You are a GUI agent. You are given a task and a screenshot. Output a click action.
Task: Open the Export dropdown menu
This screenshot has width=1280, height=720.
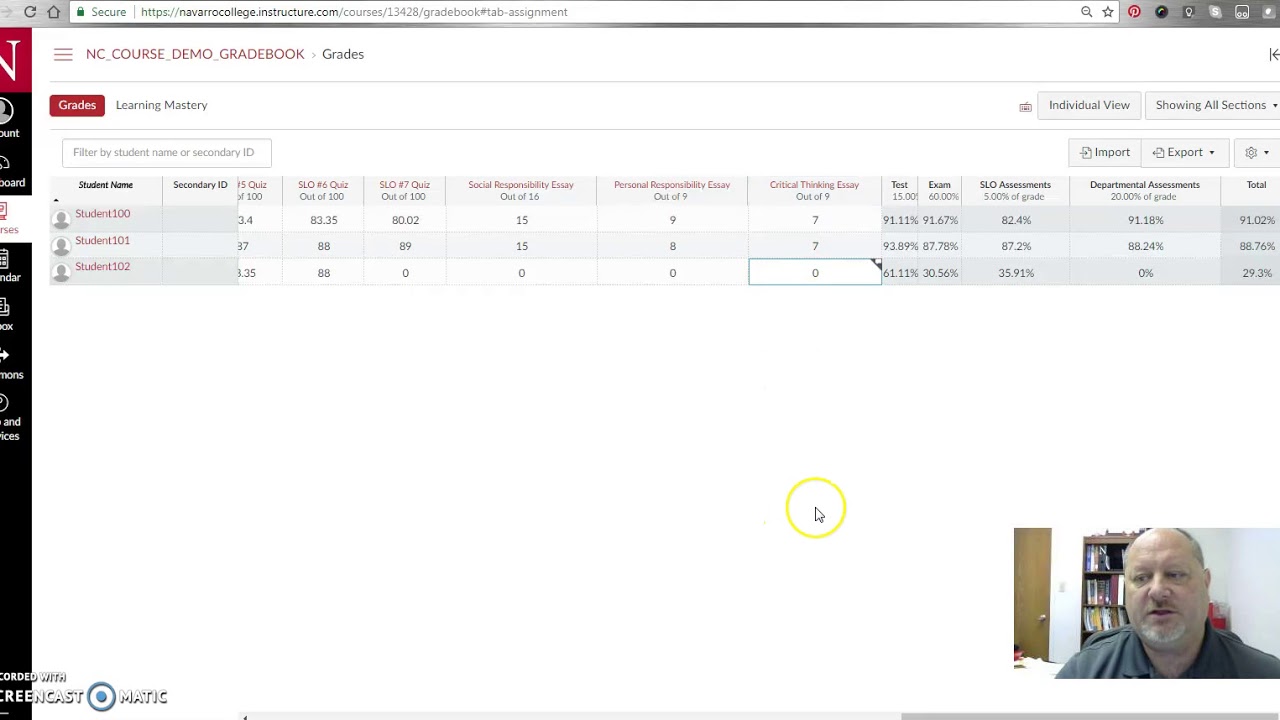click(1184, 152)
